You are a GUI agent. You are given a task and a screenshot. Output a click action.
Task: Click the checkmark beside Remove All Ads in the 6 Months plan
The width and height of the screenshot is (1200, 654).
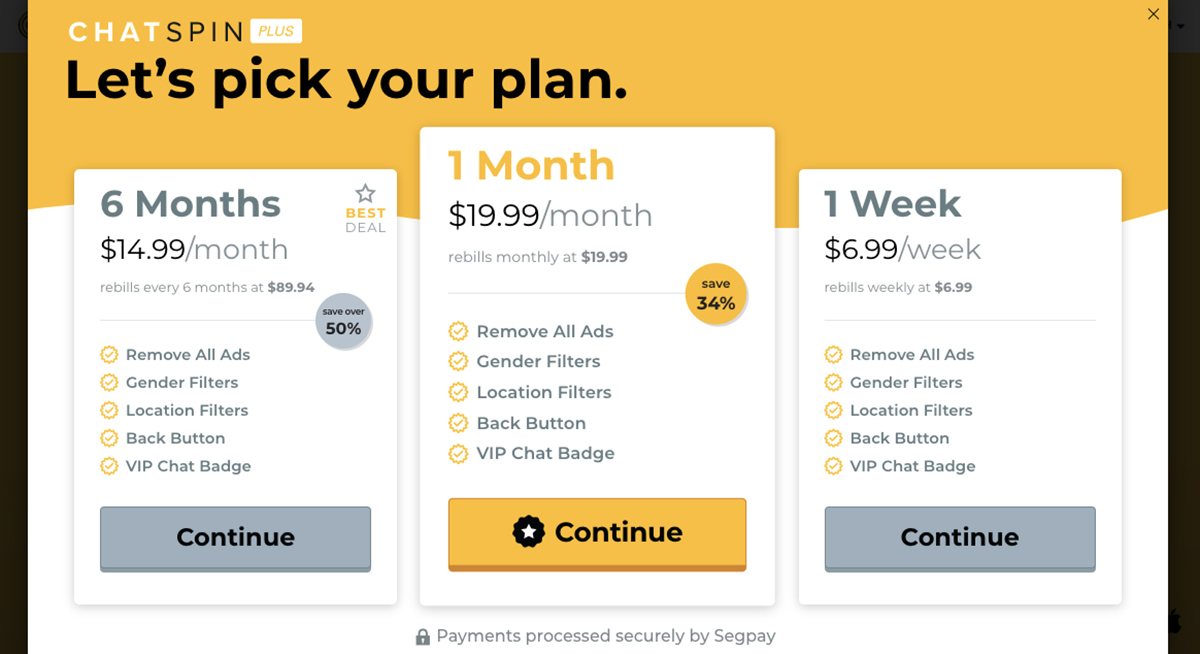coord(109,355)
